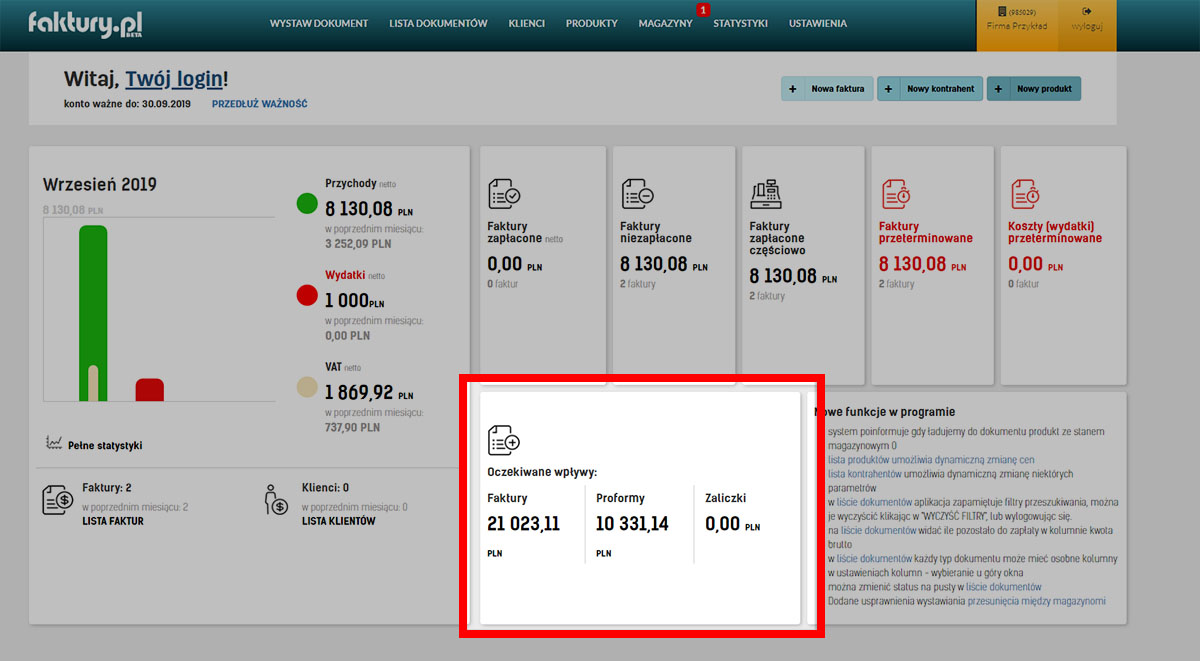The height and width of the screenshot is (661, 1200).
Task: Create a new invoice with Nowa faktura
Action: (x=827, y=89)
